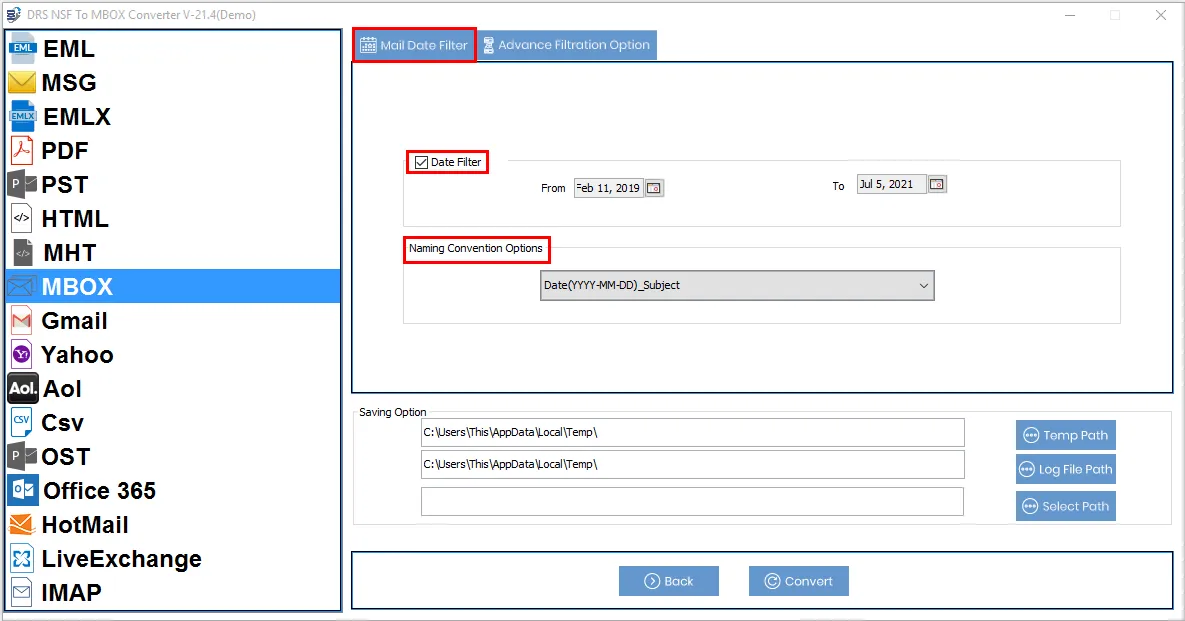Select the LiveExchange label text
Image resolution: width=1185 pixels, height=621 pixels.
[x=122, y=558]
